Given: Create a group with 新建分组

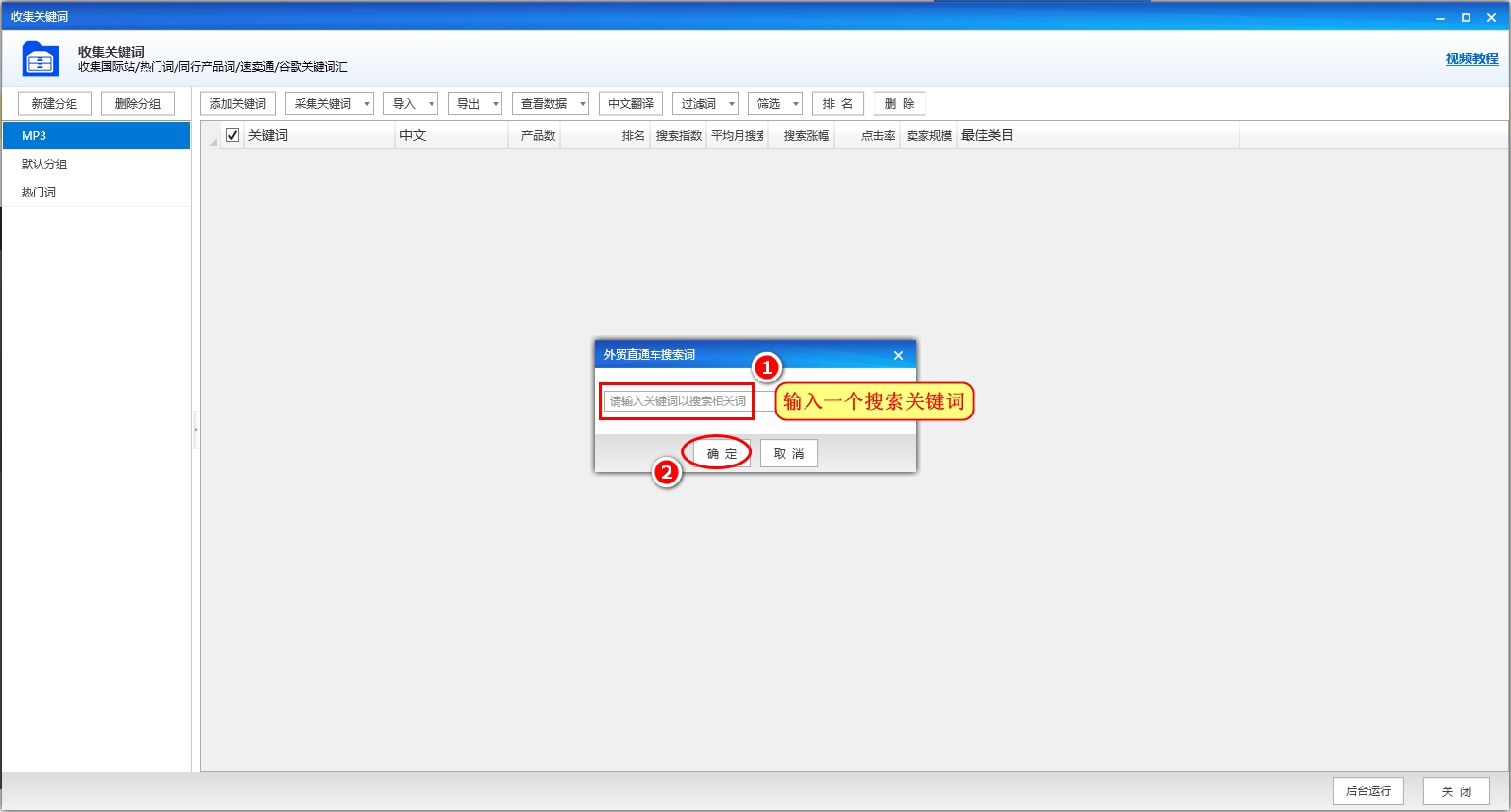Looking at the screenshot, I should [x=55, y=104].
